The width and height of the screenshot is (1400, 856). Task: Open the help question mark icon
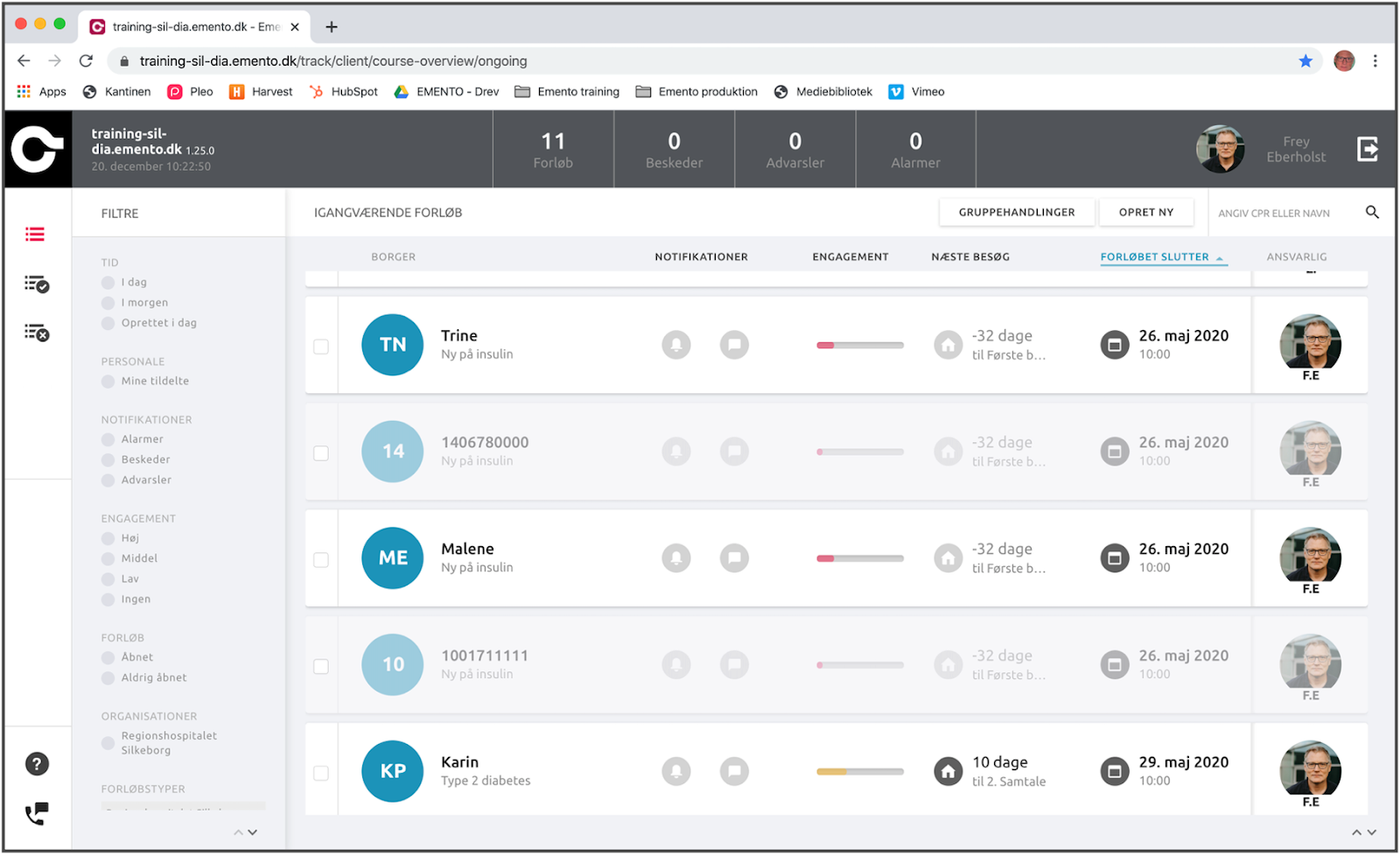click(x=36, y=764)
